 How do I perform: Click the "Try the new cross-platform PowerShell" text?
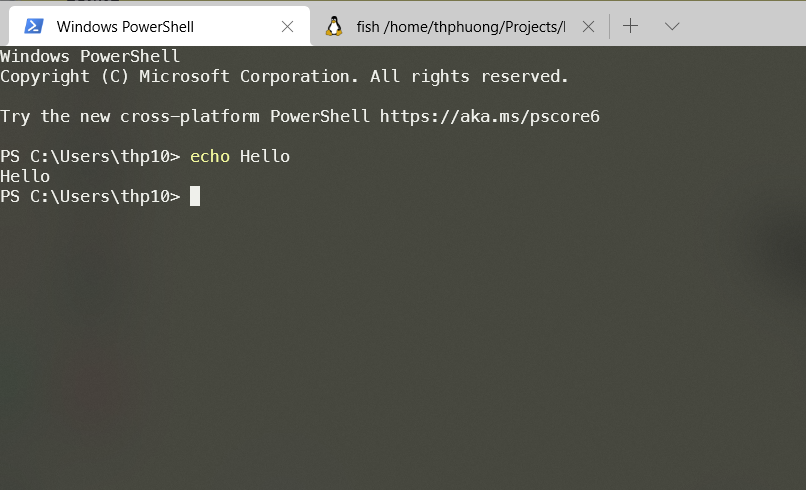[x=185, y=116]
